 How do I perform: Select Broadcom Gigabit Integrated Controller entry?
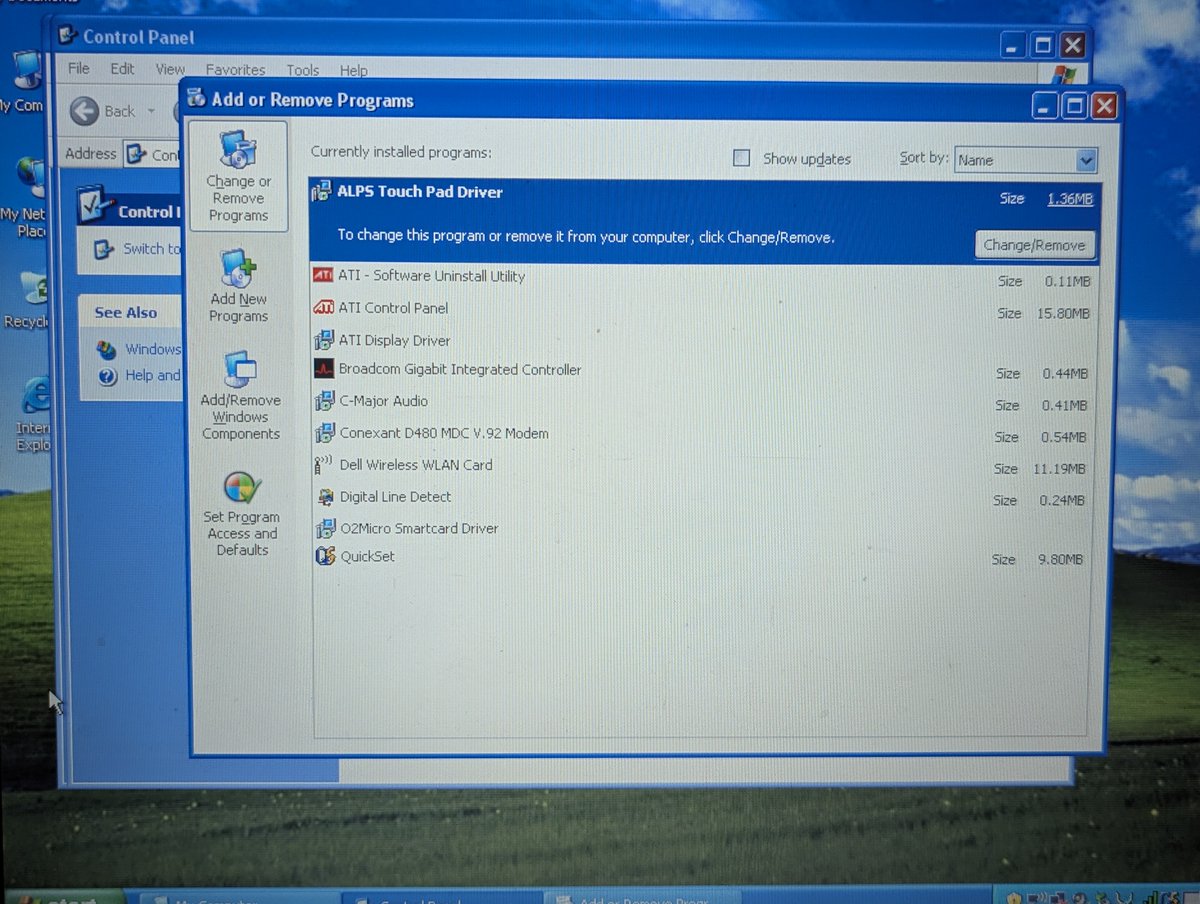(x=704, y=370)
